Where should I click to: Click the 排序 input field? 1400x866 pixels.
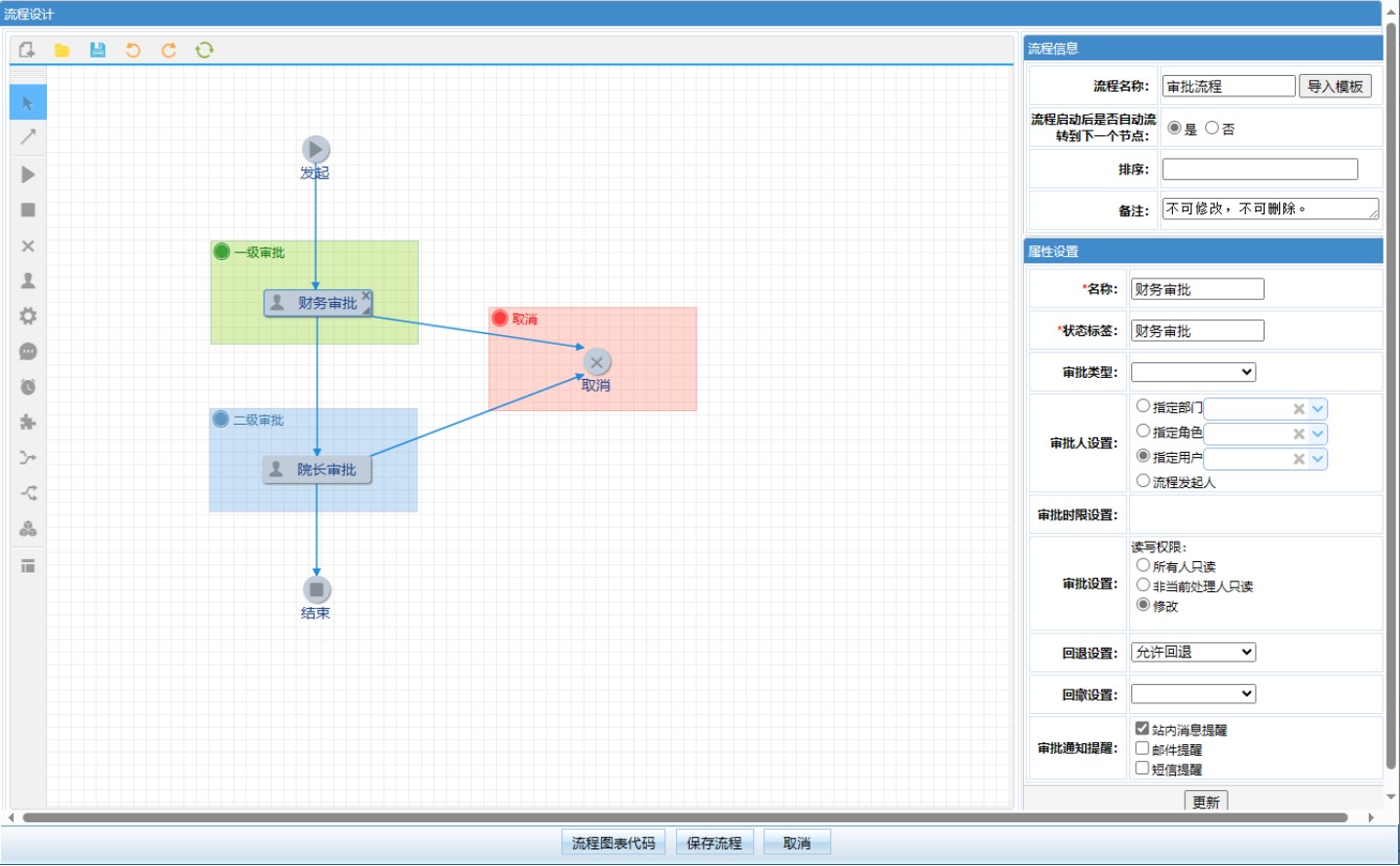click(x=1259, y=169)
